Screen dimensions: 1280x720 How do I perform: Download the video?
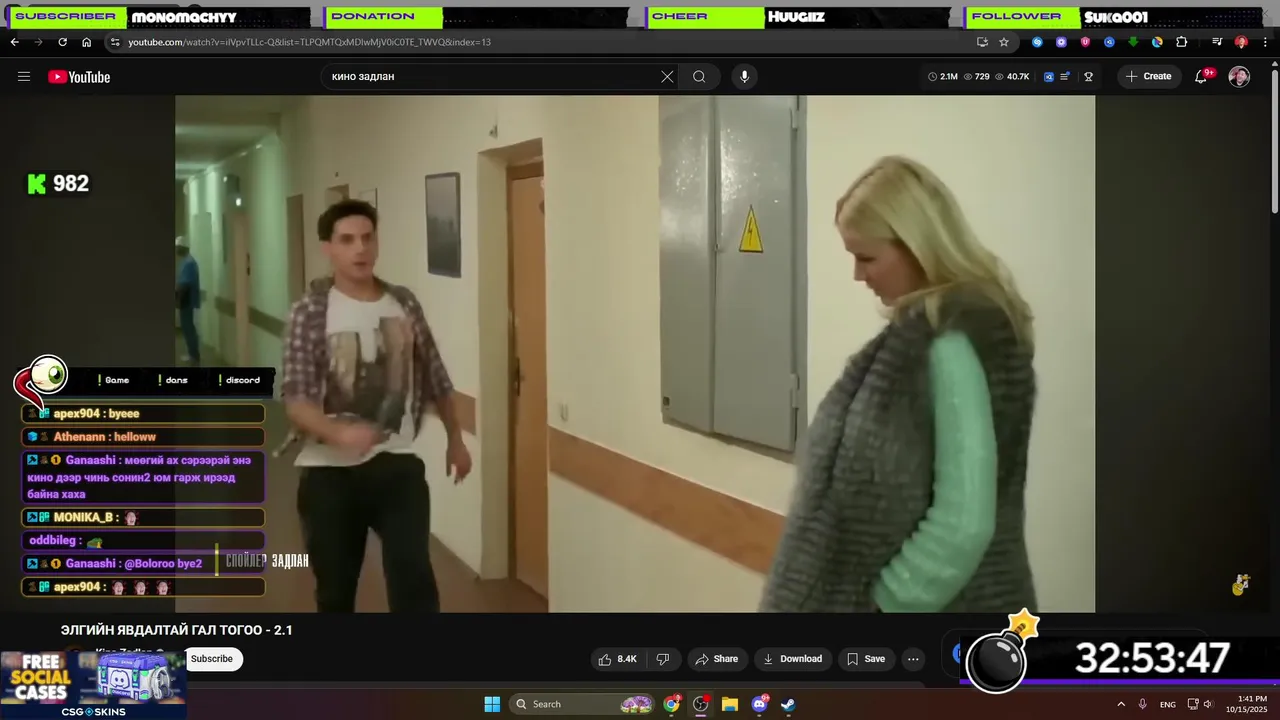792,659
